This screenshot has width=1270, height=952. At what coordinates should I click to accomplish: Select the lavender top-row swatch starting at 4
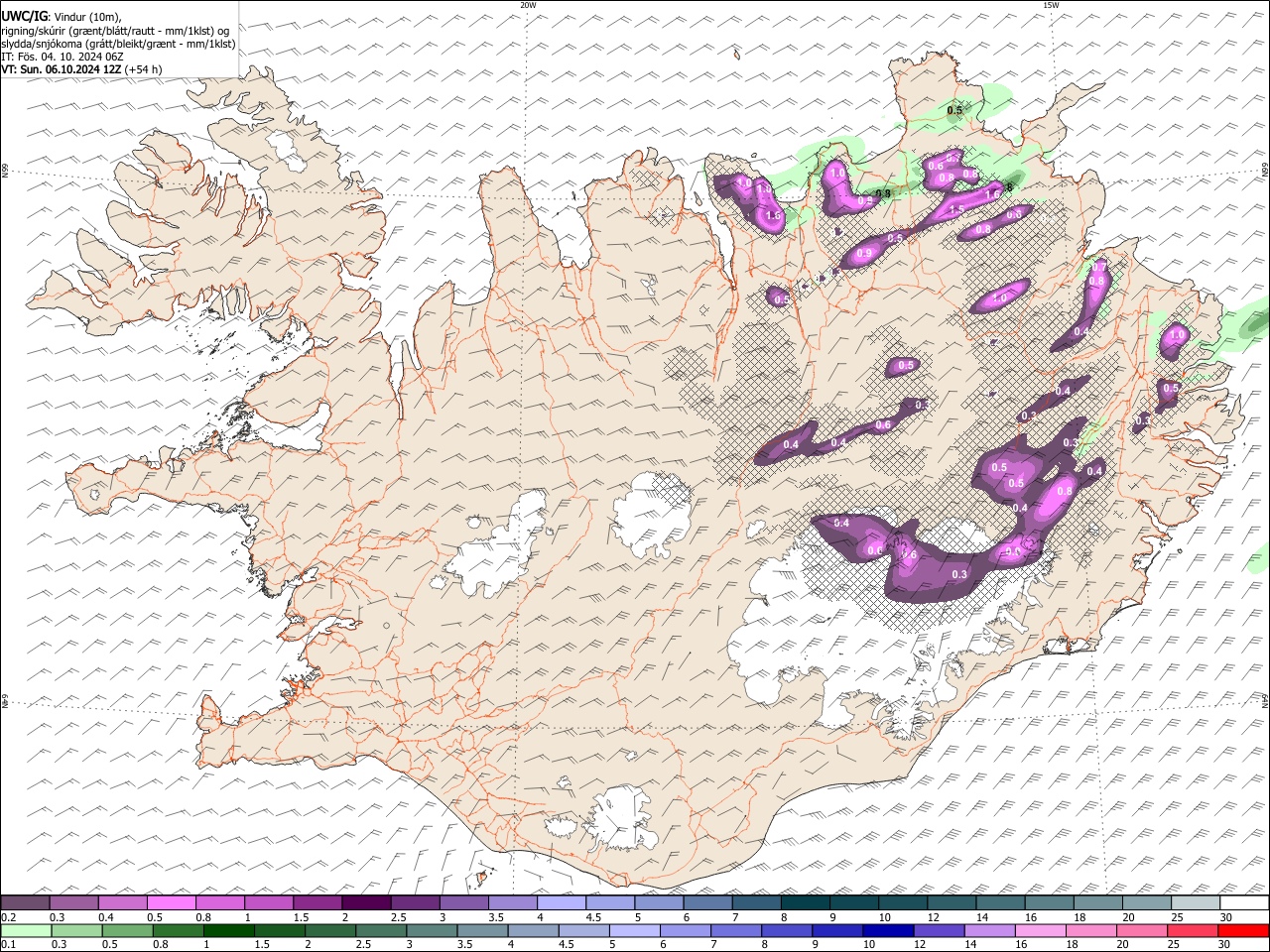(x=561, y=903)
